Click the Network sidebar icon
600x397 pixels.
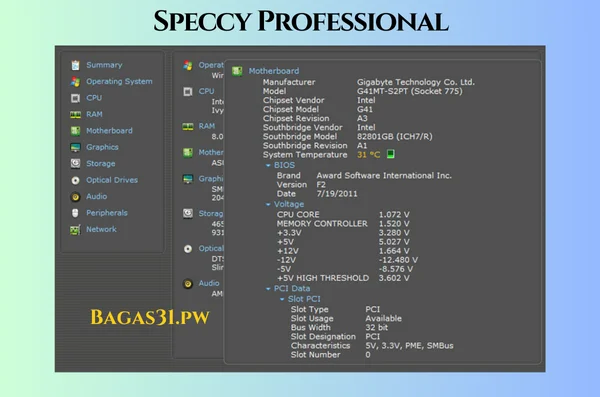pyautogui.click(x=75, y=230)
